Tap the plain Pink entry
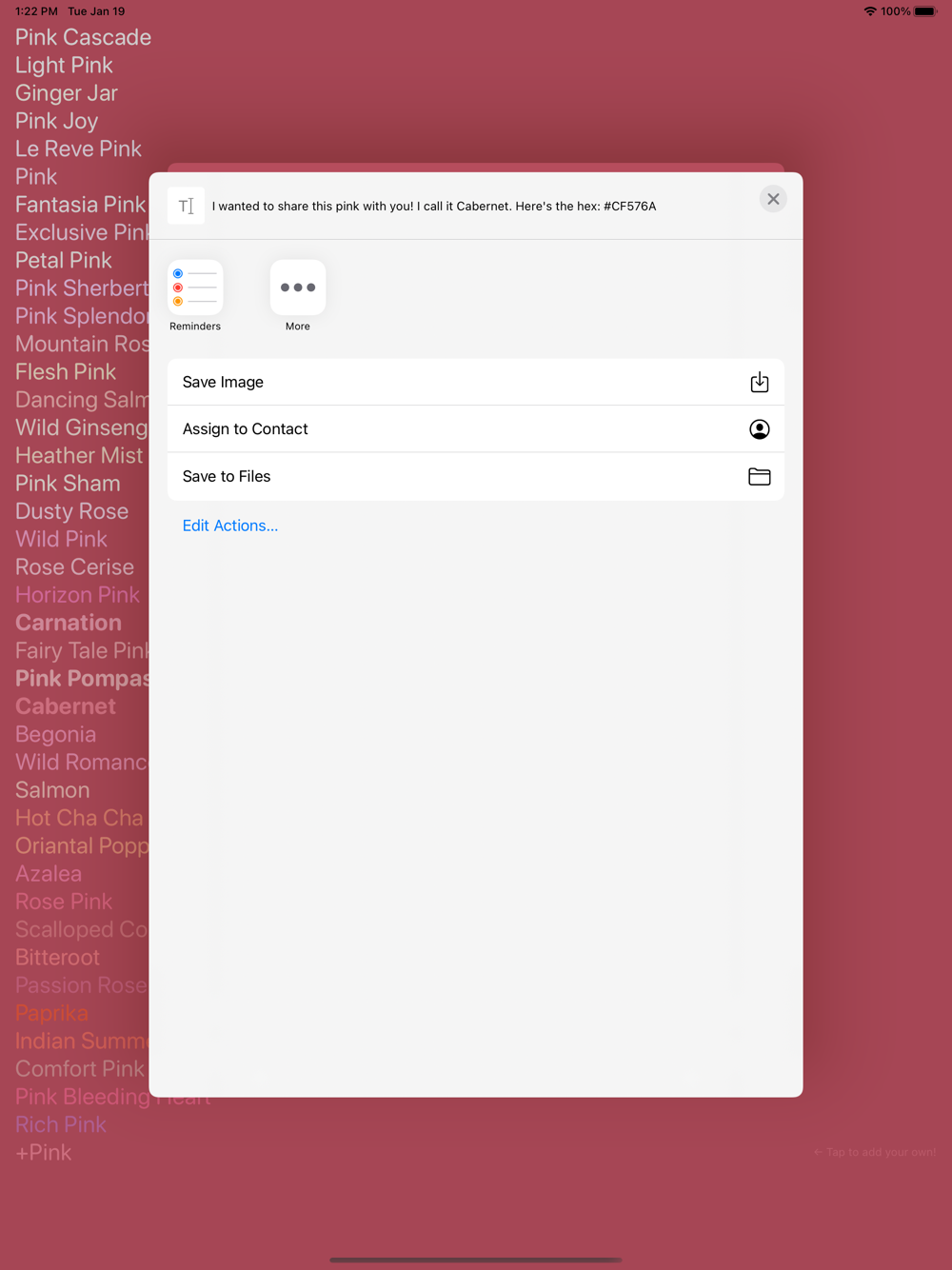The width and height of the screenshot is (952, 1270). coord(36,177)
